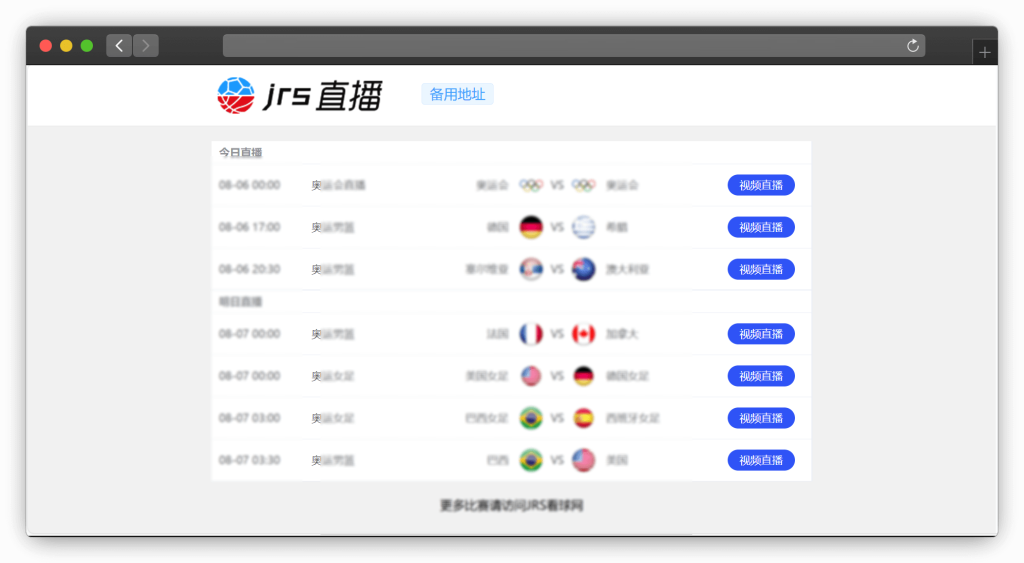
Task: Click the 08-06 00:00 time text
Action: click(x=249, y=185)
